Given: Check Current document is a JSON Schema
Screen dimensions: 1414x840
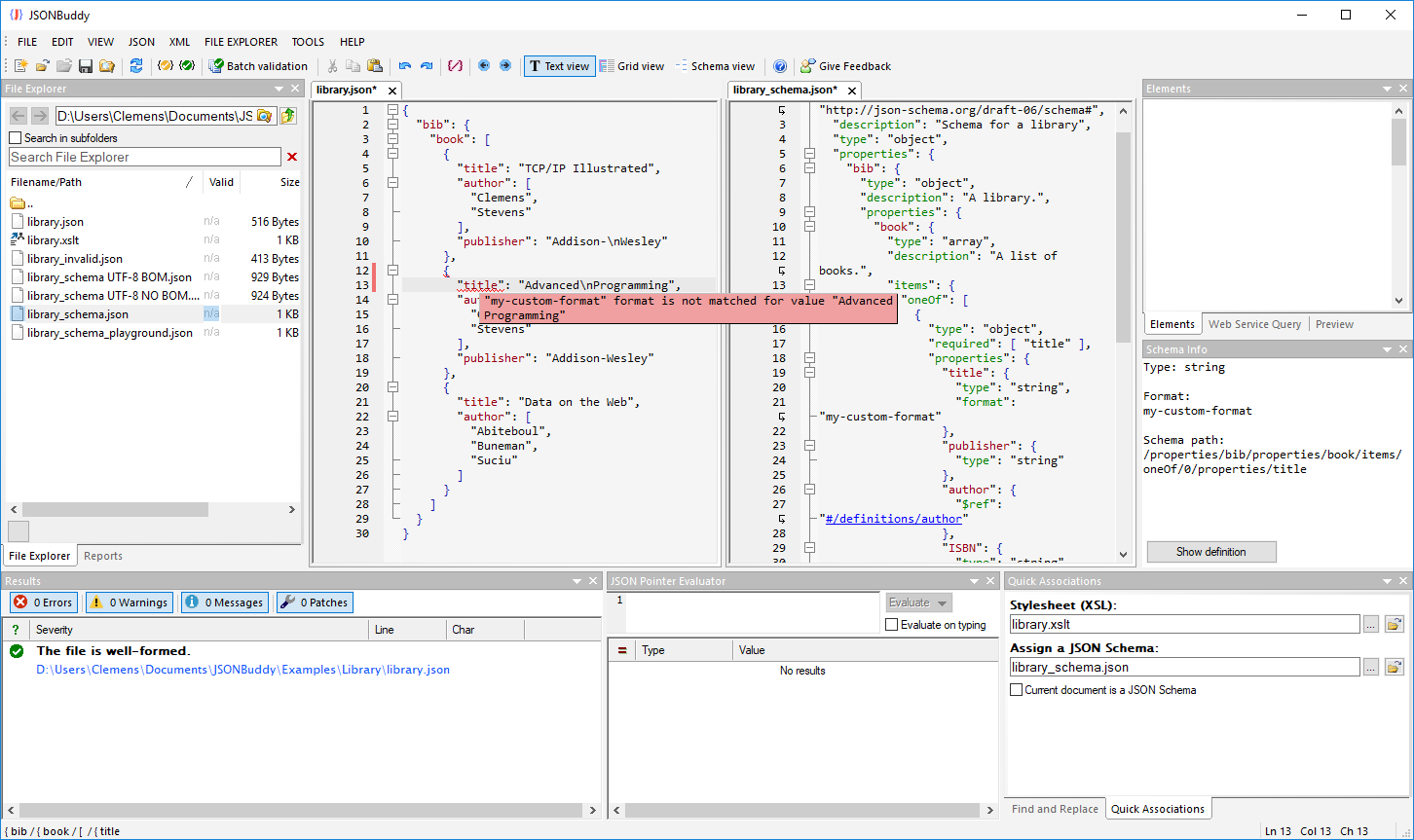Looking at the screenshot, I should coord(1017,690).
